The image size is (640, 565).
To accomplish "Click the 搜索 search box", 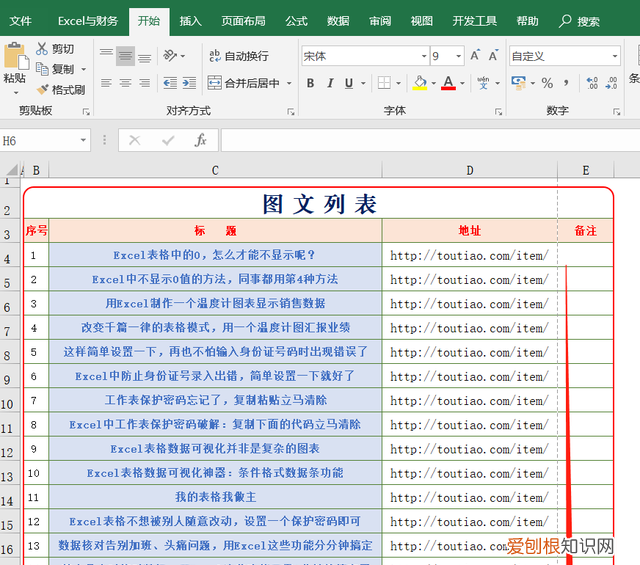I will point(580,21).
